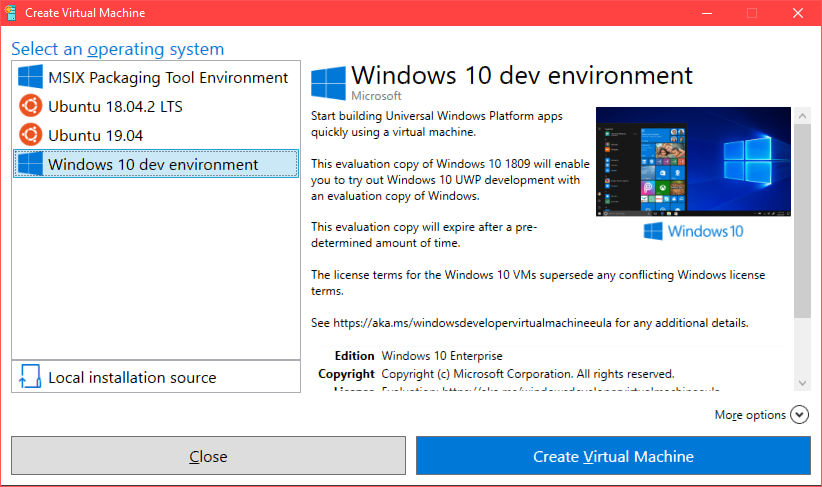Click the large Windows logo beside the title
This screenshot has height=487, width=822.
pyautogui.click(x=328, y=83)
